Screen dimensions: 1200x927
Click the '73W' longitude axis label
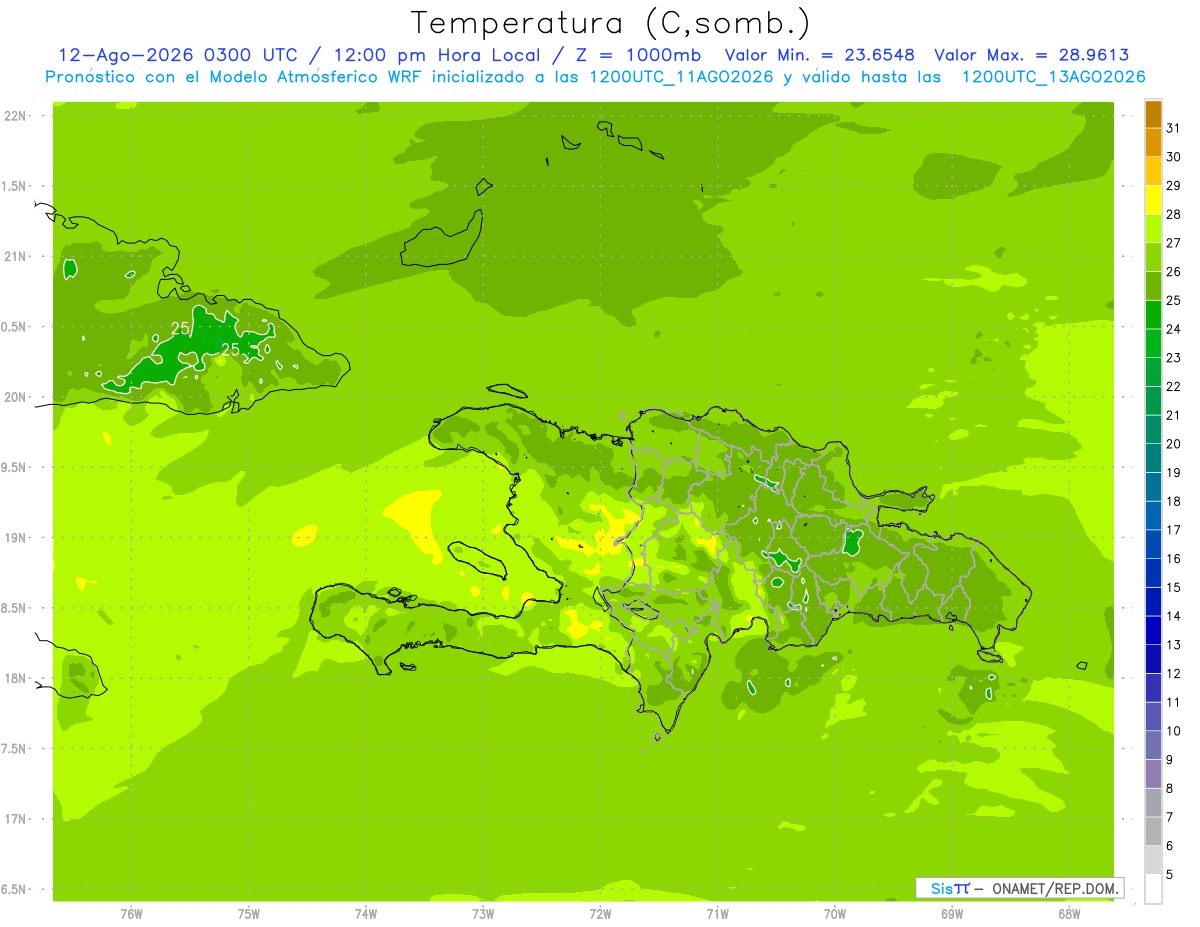[x=483, y=914]
